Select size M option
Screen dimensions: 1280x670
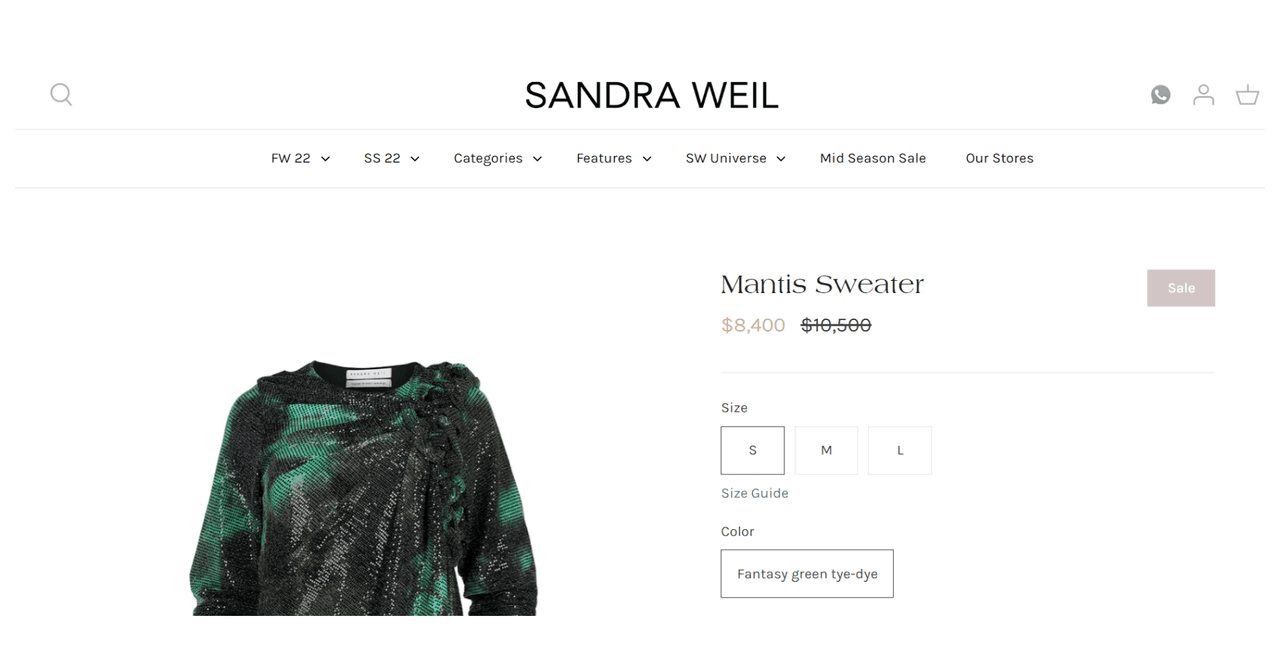(826, 450)
